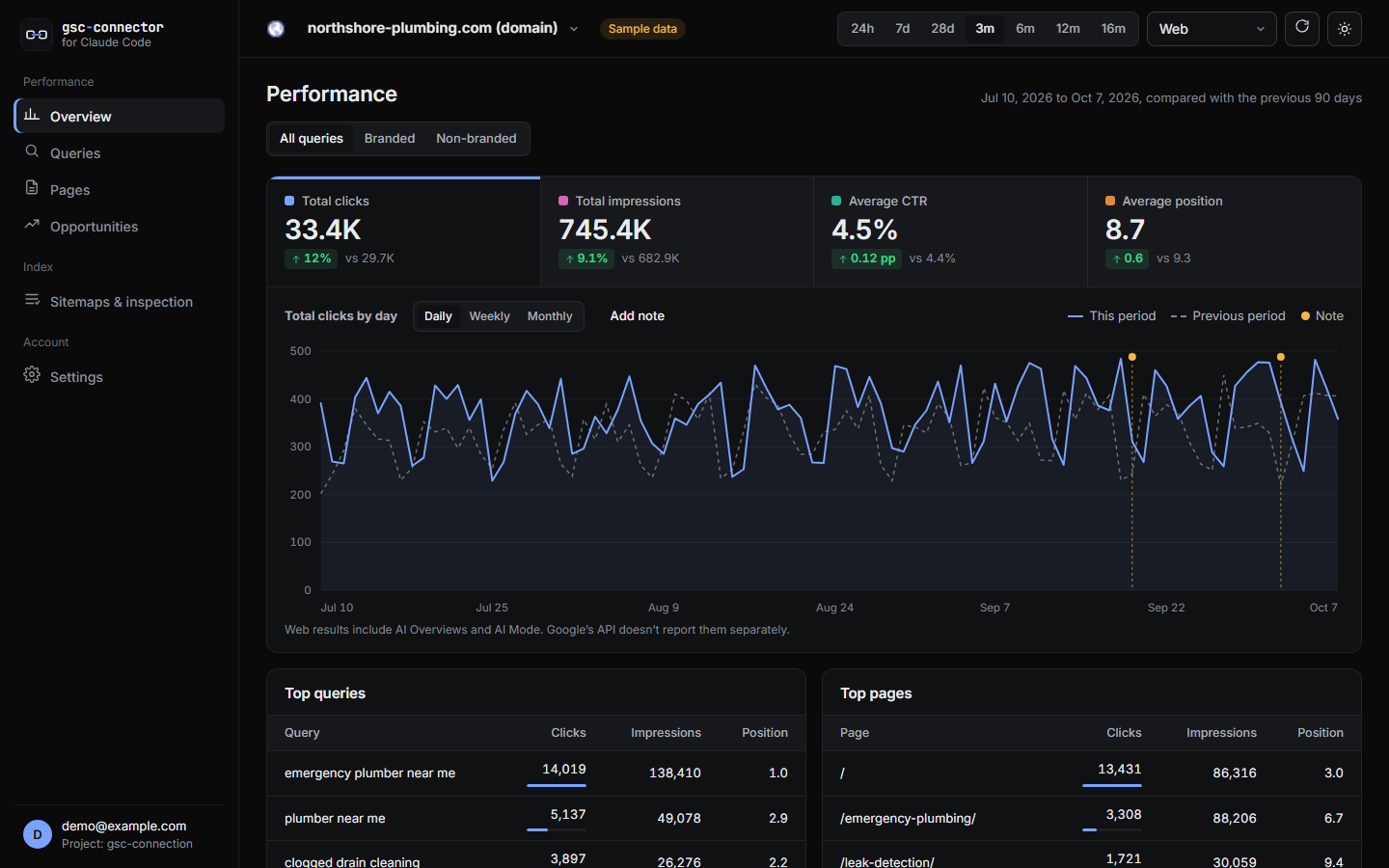The height and width of the screenshot is (868, 1389).
Task: Click the Opportunities trend arrow icon
Action: click(32, 225)
